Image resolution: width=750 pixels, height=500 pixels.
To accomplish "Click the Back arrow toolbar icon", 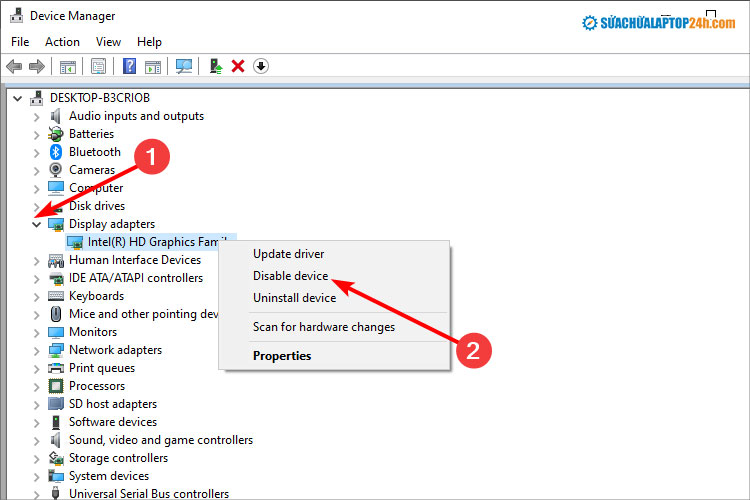I will 14,67.
